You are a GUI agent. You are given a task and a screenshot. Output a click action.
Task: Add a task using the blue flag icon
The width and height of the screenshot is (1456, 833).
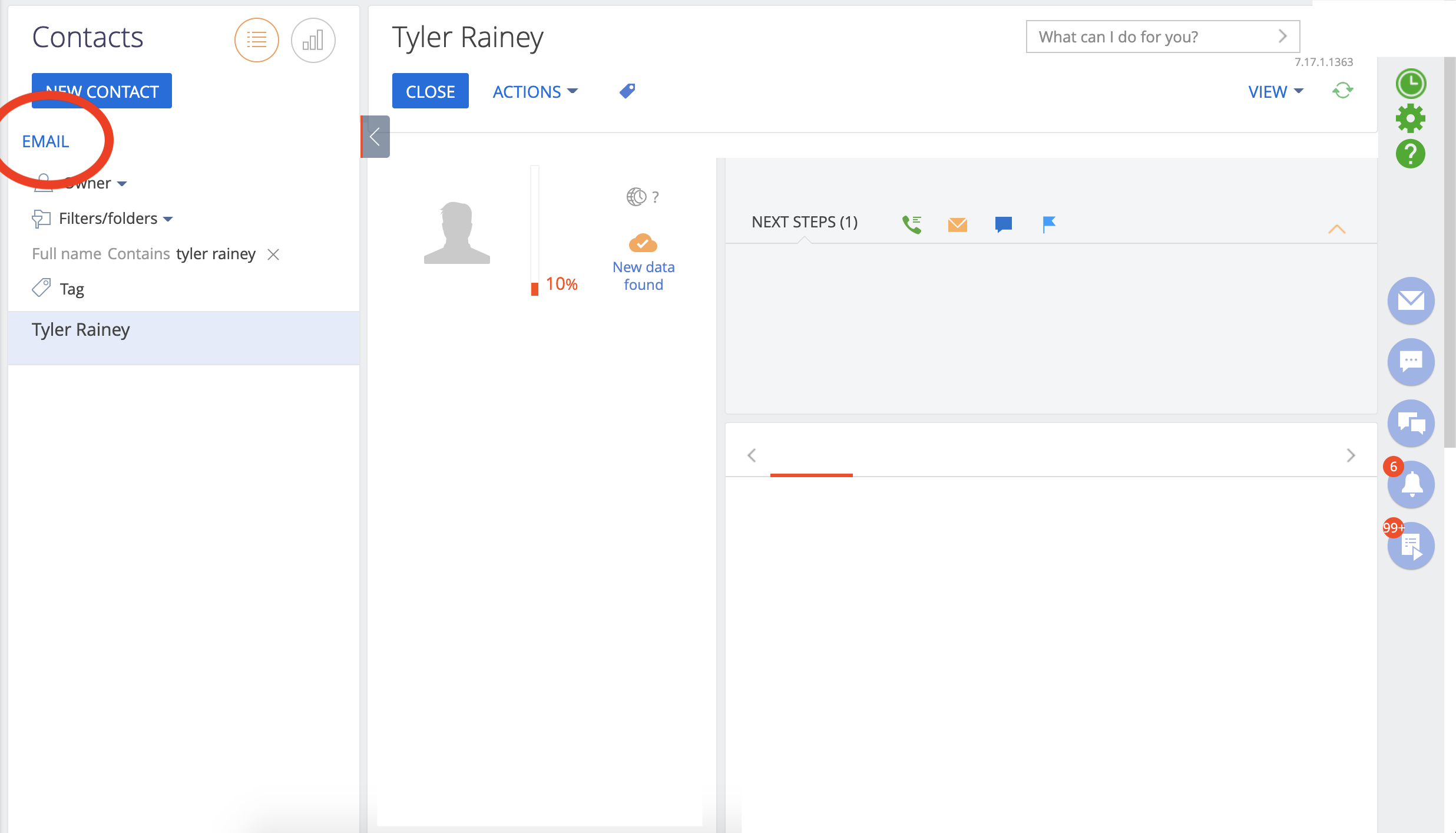[1049, 224]
